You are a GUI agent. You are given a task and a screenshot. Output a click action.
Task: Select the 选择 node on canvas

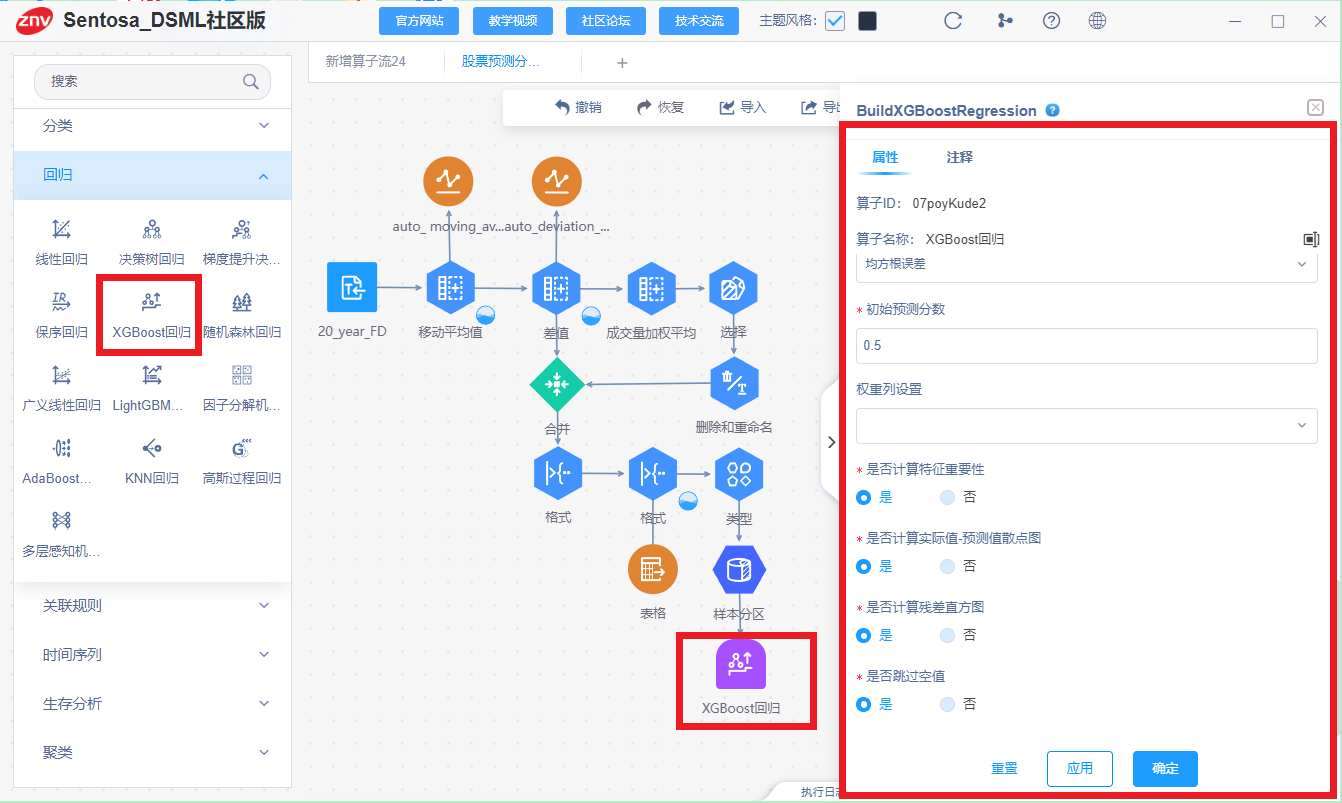(733, 288)
